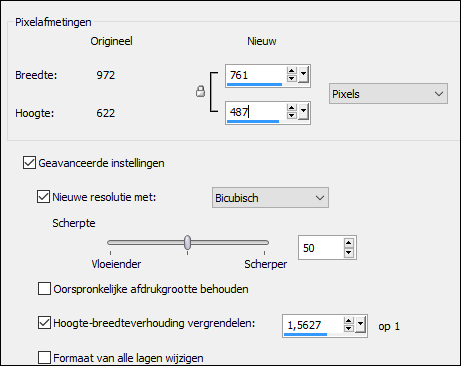This screenshot has height=366, width=461.
Task: Open the Bicubisch resampling dropdown
Action: 270,198
